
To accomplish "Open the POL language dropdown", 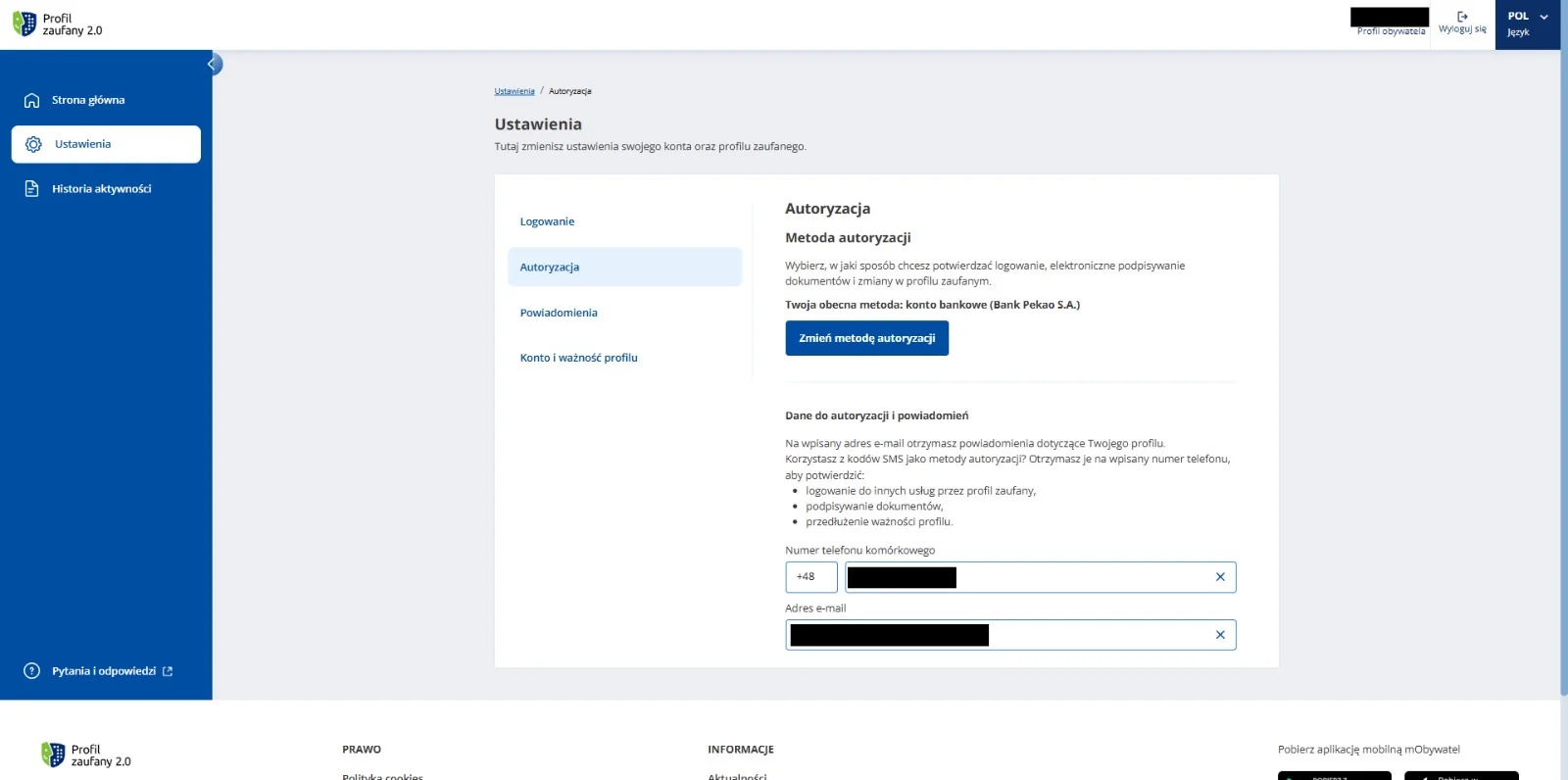I will 1528,24.
